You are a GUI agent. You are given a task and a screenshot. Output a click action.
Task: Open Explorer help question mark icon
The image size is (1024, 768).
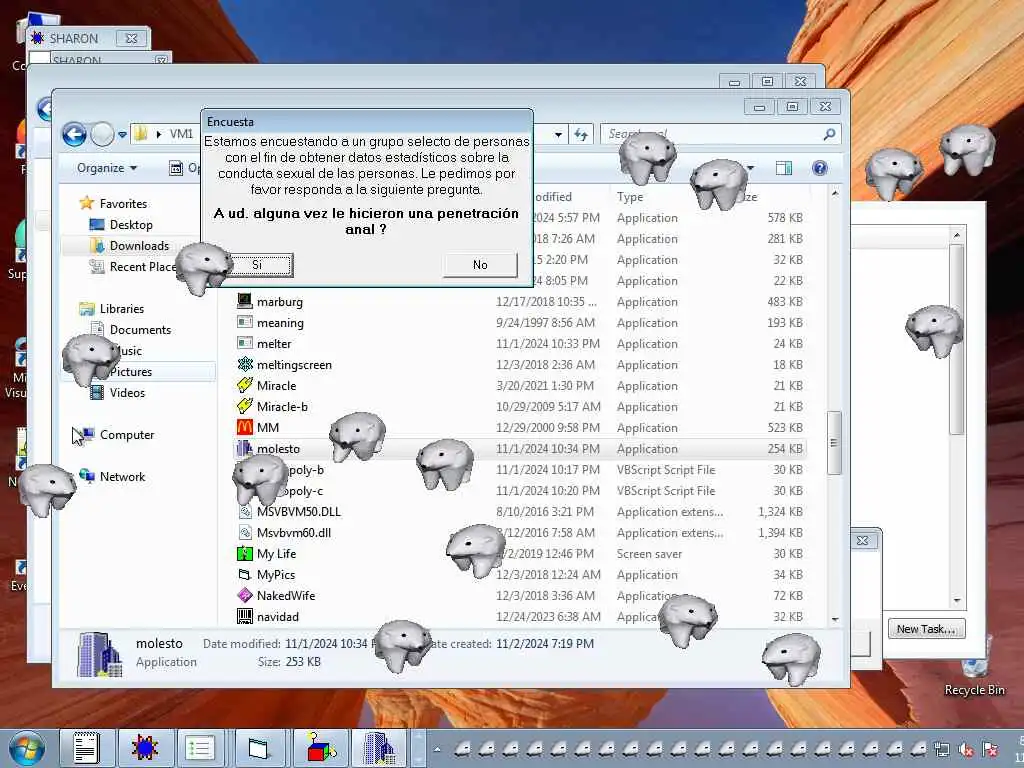pos(820,168)
